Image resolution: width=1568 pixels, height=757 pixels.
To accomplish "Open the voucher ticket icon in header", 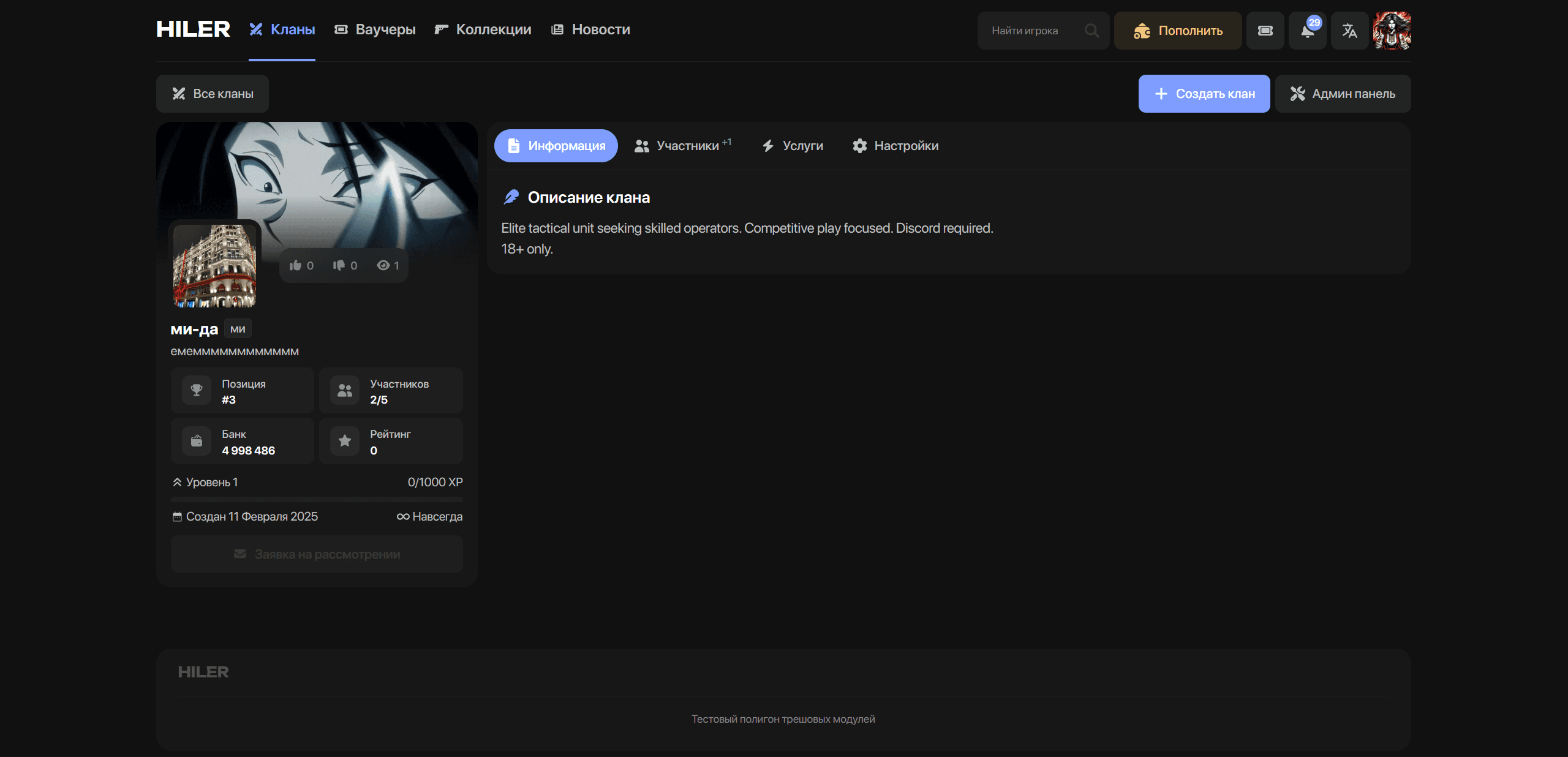I will [1265, 31].
